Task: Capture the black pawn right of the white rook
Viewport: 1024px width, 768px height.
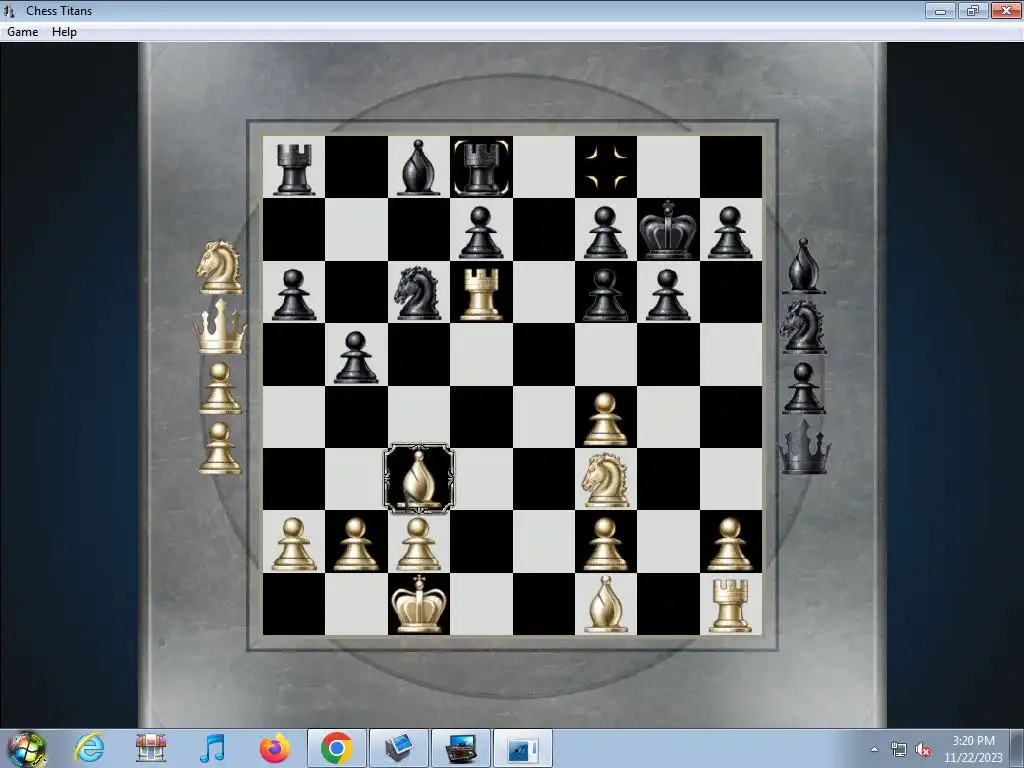Action: [x=605, y=295]
